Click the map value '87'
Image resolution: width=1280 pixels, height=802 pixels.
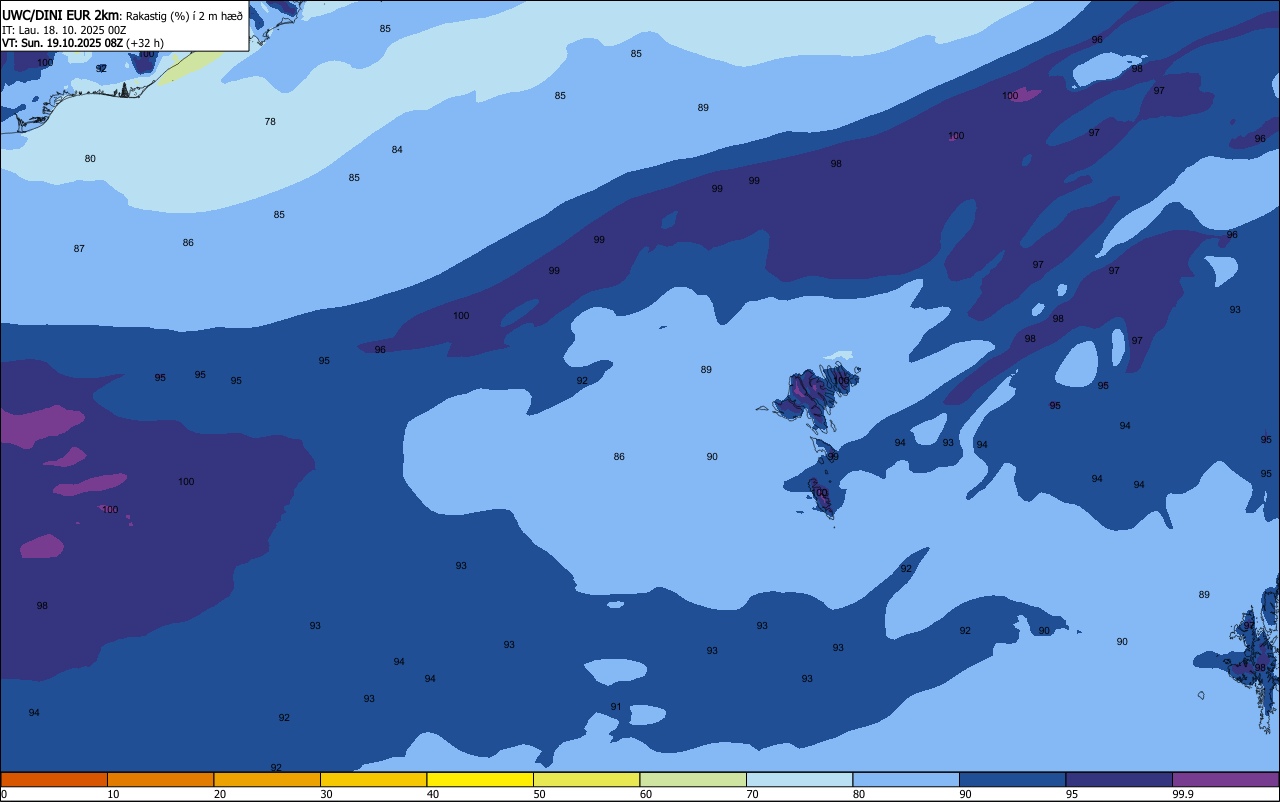(x=79, y=249)
